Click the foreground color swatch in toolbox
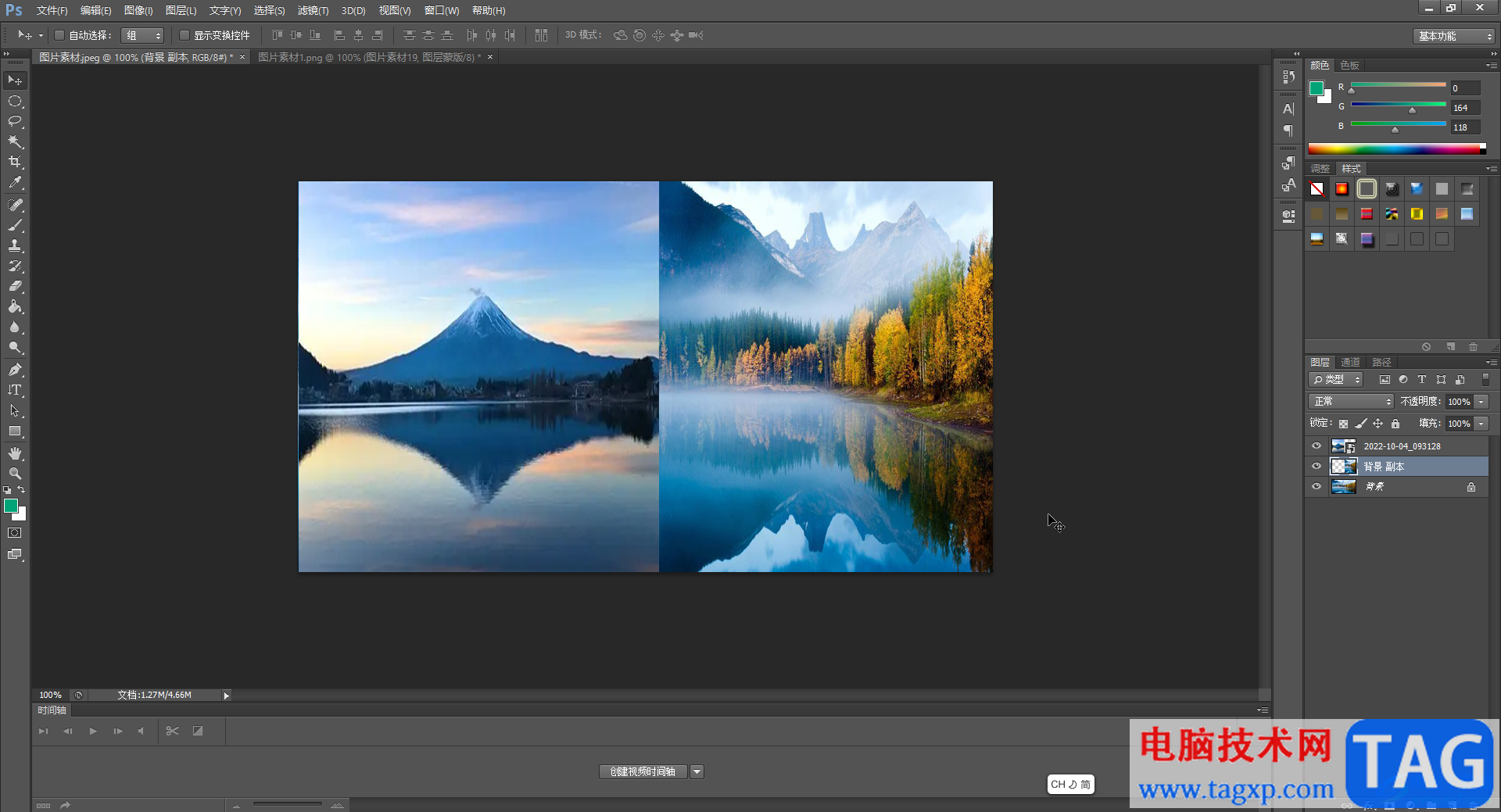1501x812 pixels. pos(11,506)
